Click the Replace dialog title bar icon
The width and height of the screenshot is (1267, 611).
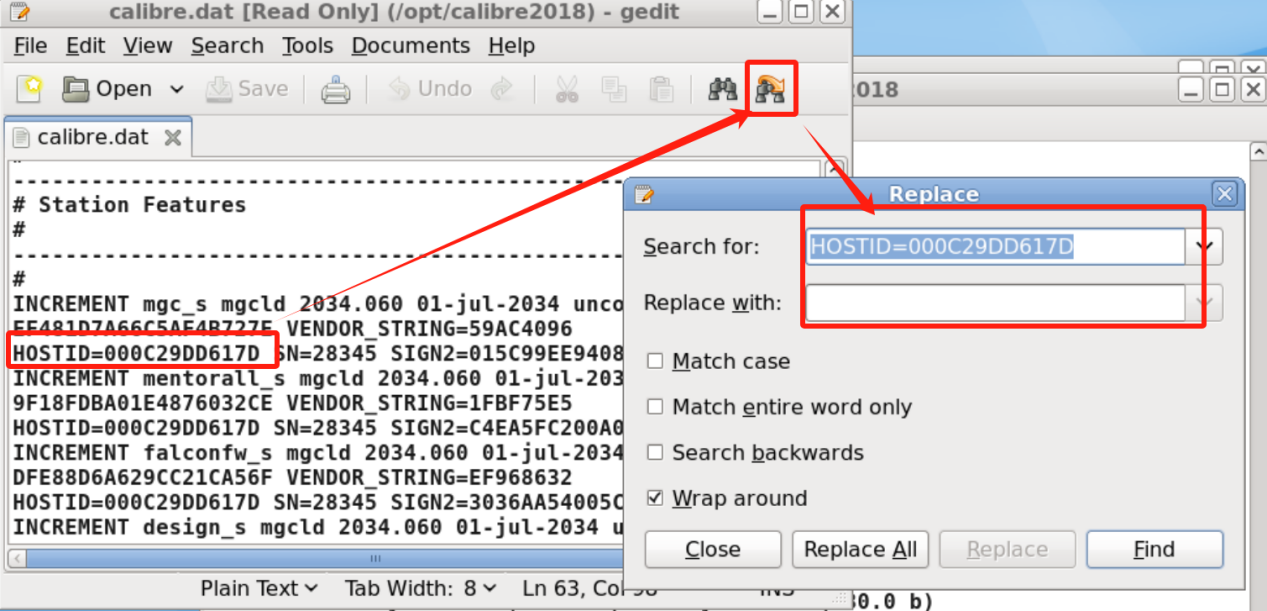coord(643,194)
